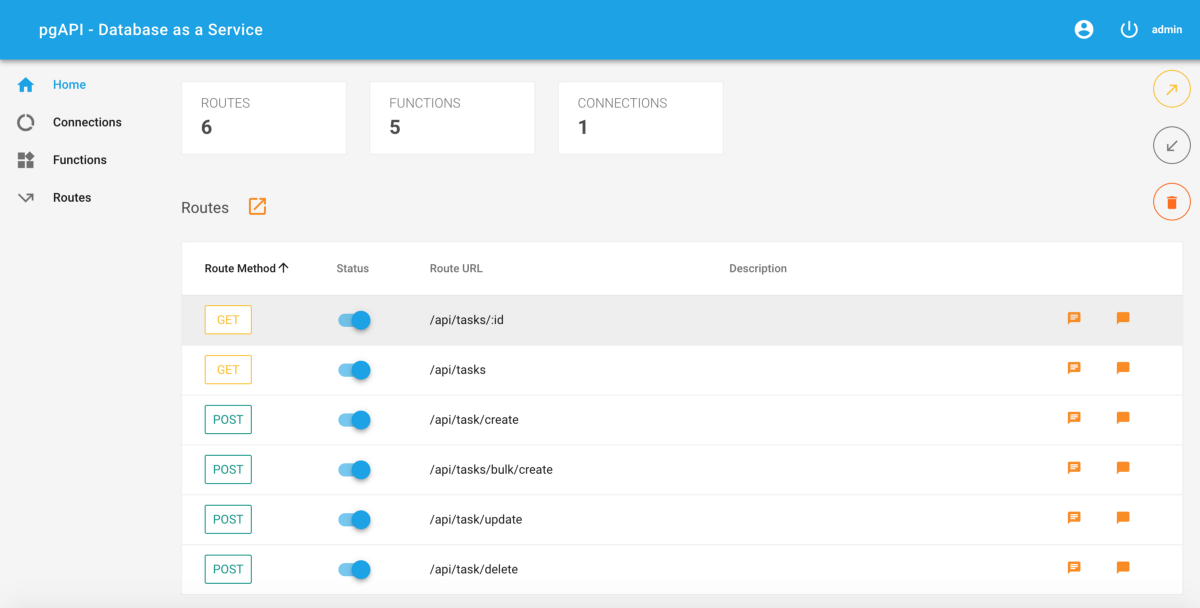Click the CONNECTIONS 1 summary card

coord(640,118)
